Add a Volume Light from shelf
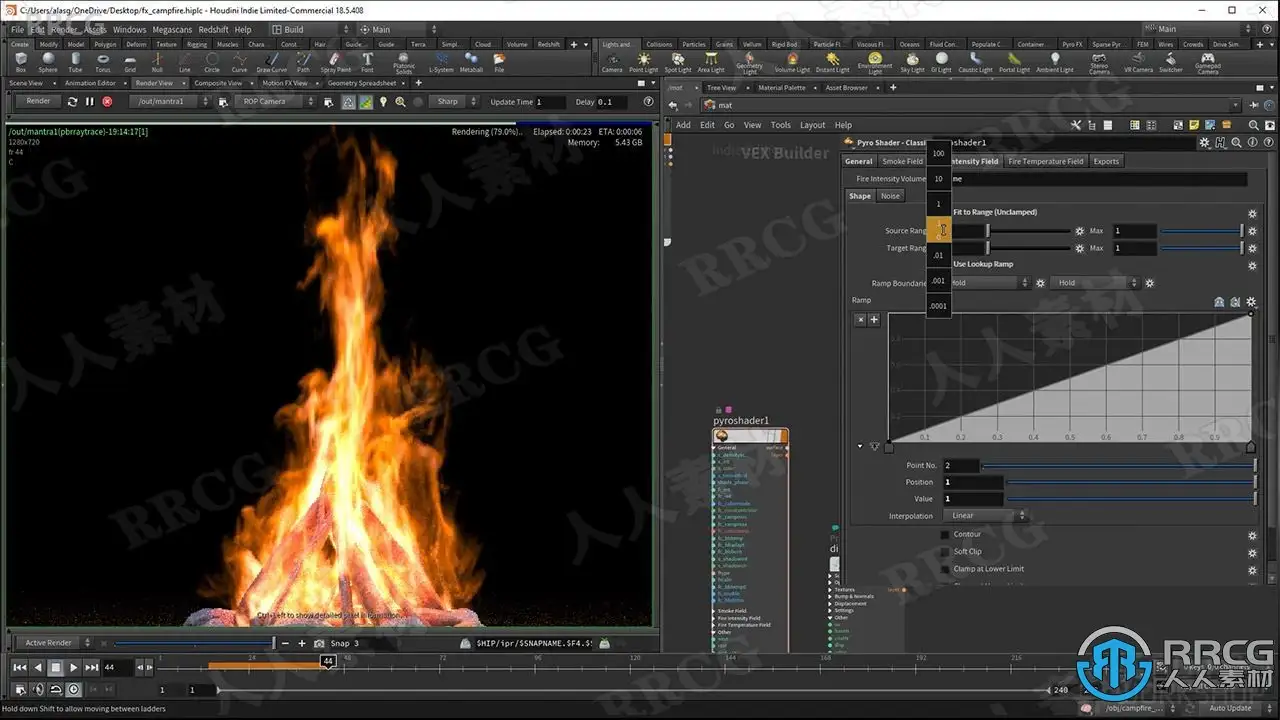Screen dimensions: 1280x720 [792, 63]
